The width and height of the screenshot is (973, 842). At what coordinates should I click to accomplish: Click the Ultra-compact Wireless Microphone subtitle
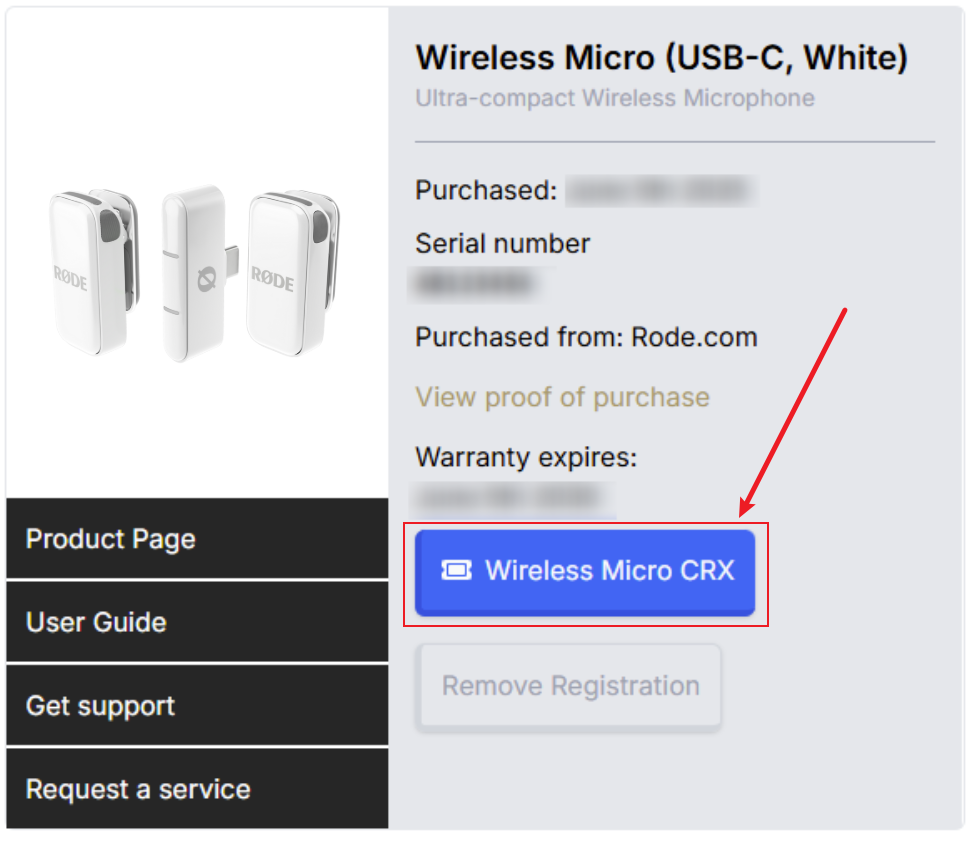(615, 98)
